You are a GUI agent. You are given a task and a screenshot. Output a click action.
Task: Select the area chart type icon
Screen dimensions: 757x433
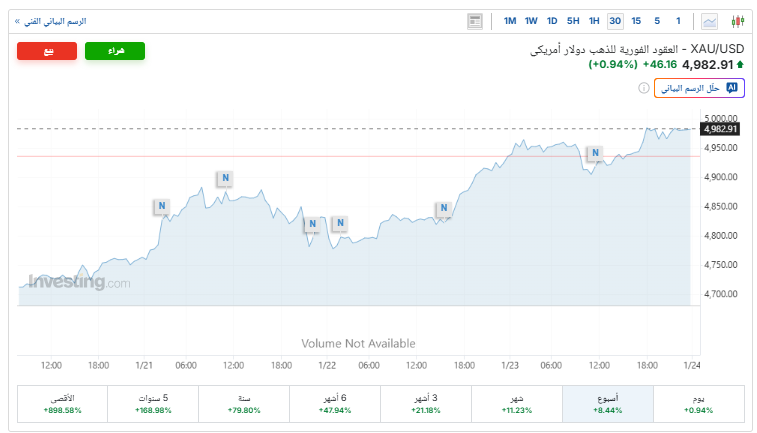[710, 21]
